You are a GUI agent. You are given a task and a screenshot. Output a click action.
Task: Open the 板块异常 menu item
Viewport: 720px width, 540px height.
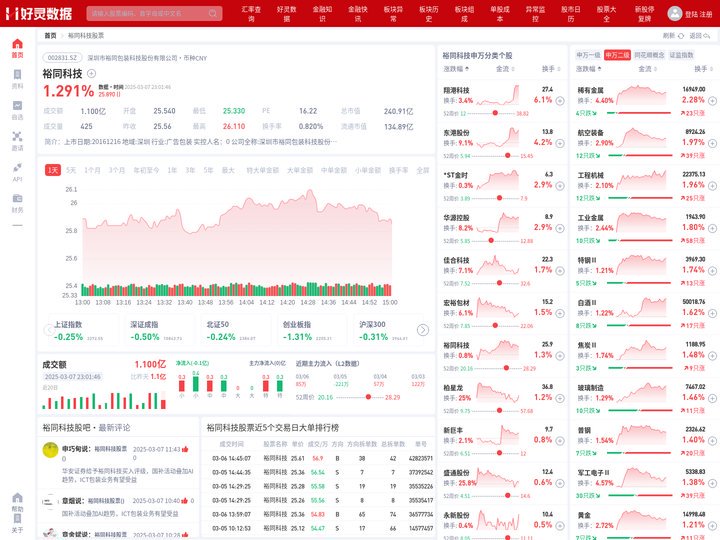click(x=393, y=13)
